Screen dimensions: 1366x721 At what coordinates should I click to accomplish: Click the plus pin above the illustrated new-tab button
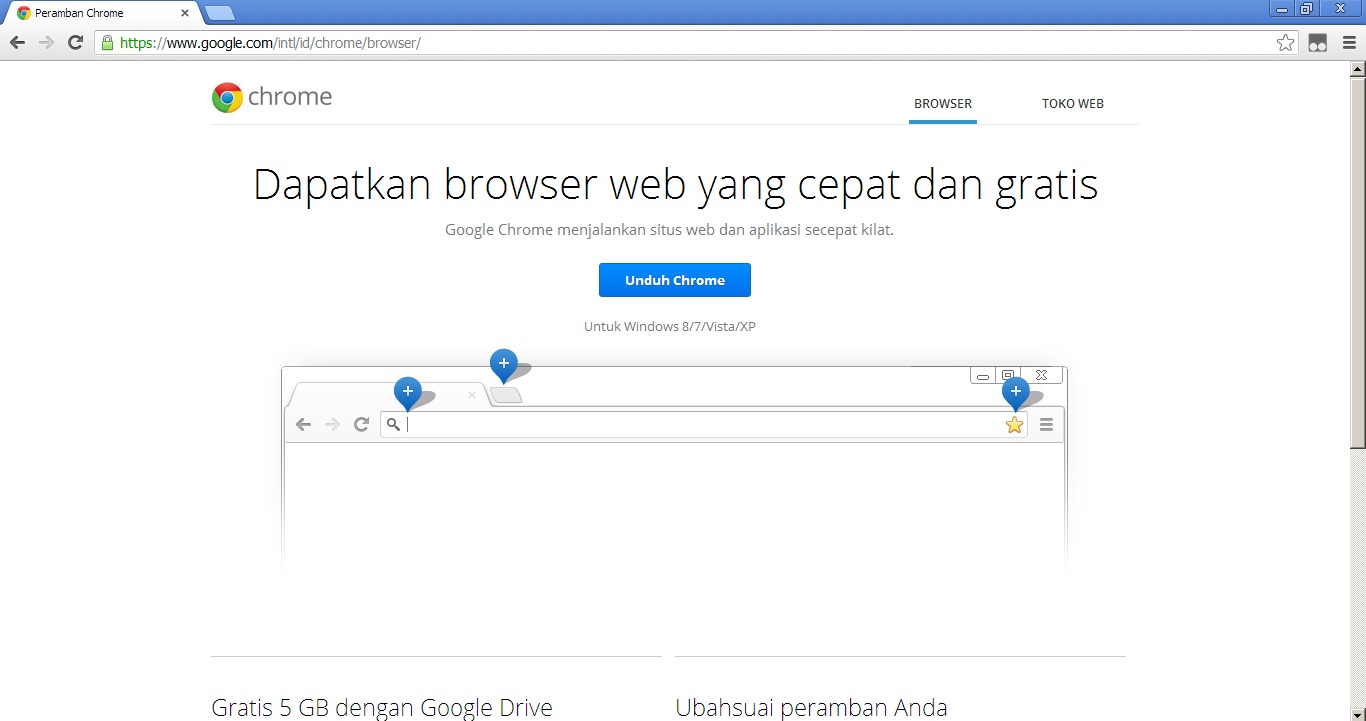coord(504,365)
